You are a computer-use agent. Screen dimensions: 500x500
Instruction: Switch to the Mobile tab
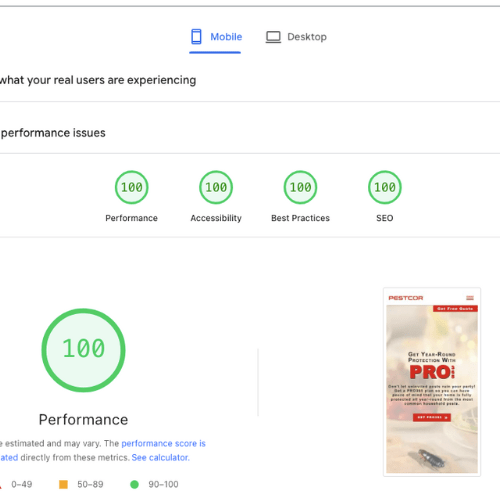click(x=216, y=37)
